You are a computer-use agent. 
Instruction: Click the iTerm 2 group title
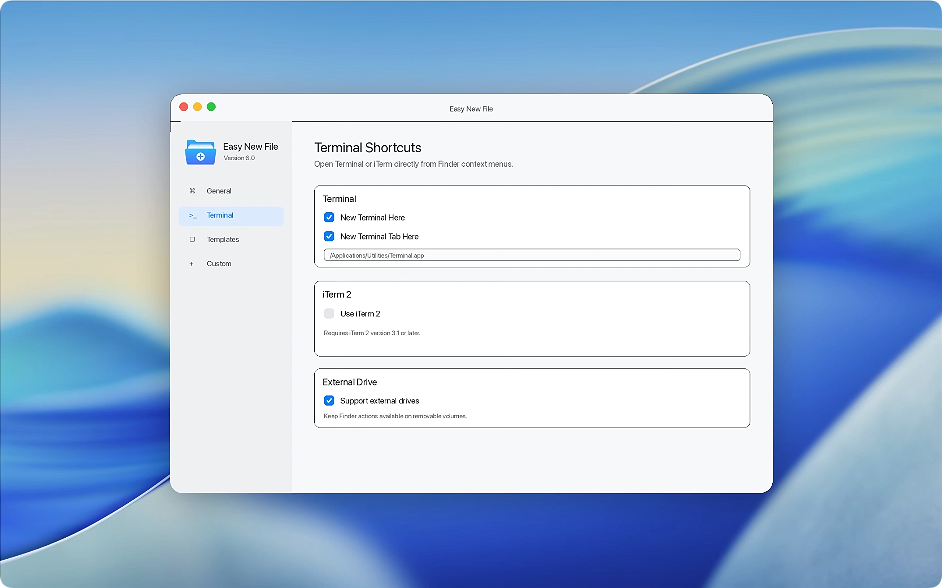pyautogui.click(x=337, y=294)
